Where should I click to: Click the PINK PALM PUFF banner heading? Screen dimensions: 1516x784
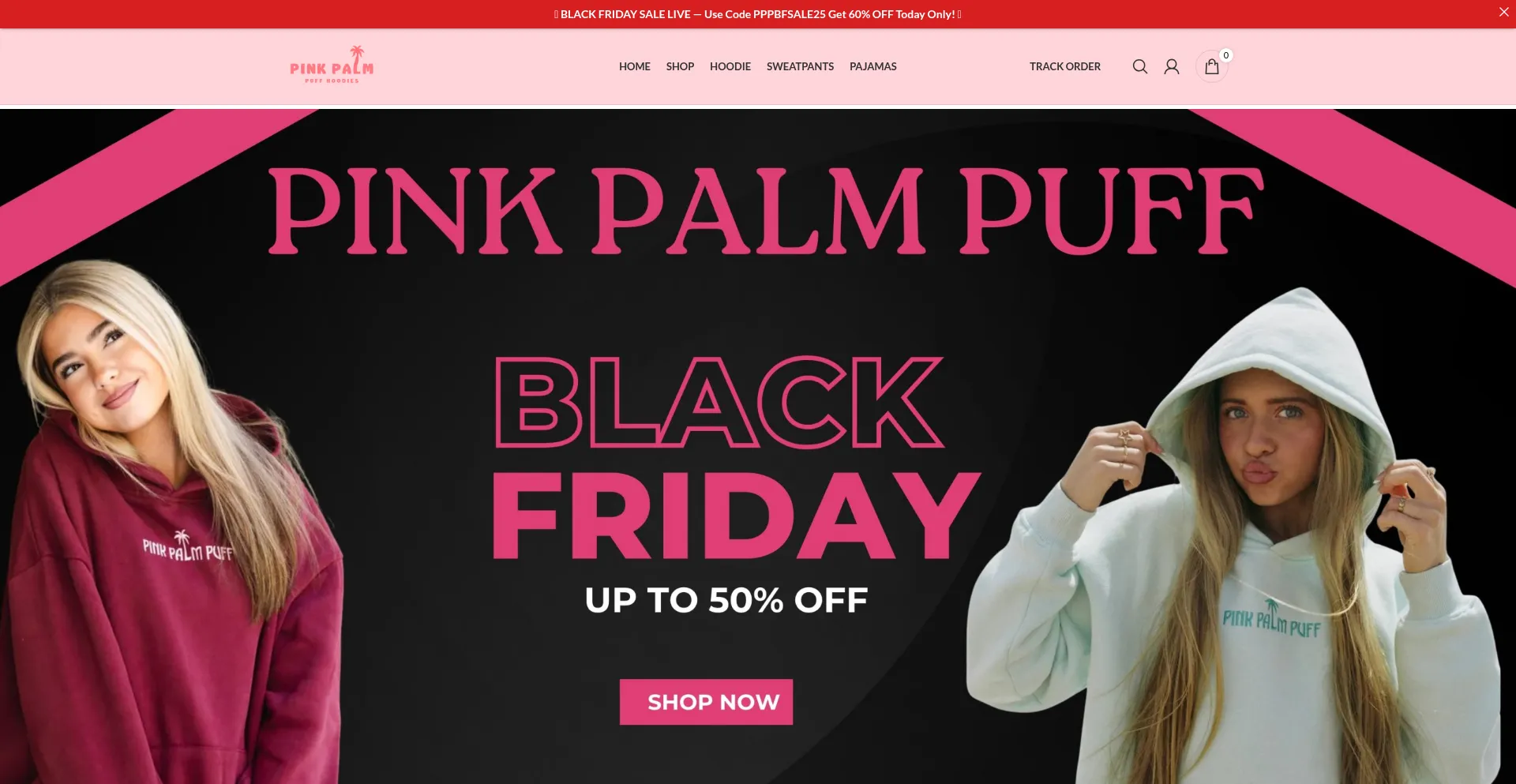pyautogui.click(x=766, y=210)
